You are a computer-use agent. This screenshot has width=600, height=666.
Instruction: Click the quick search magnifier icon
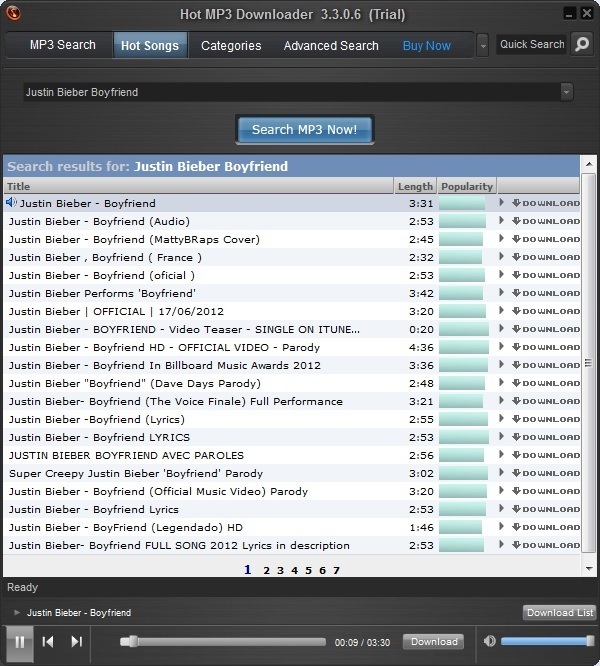pyautogui.click(x=582, y=44)
